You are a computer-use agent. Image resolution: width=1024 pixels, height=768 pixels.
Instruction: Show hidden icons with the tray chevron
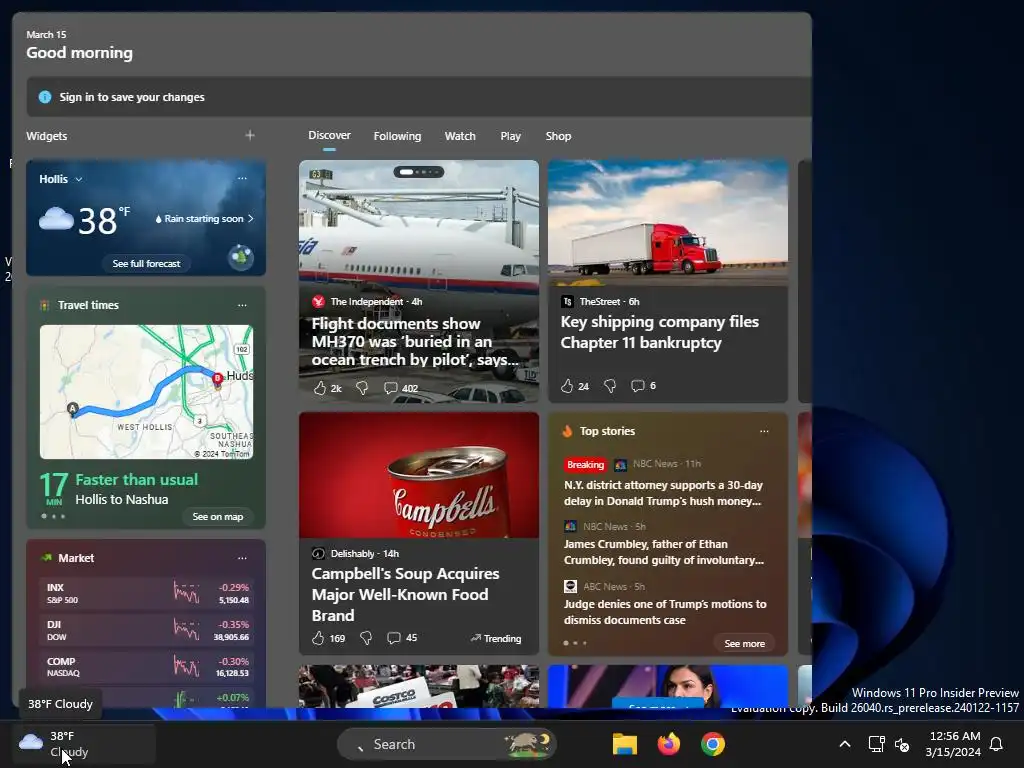point(844,744)
